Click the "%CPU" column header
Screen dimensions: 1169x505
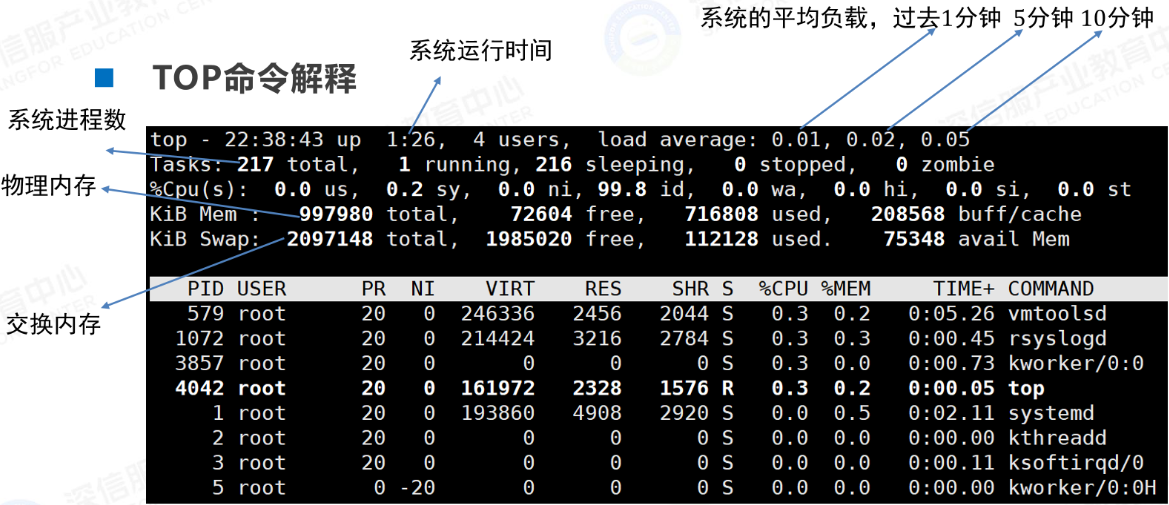[x=784, y=289]
